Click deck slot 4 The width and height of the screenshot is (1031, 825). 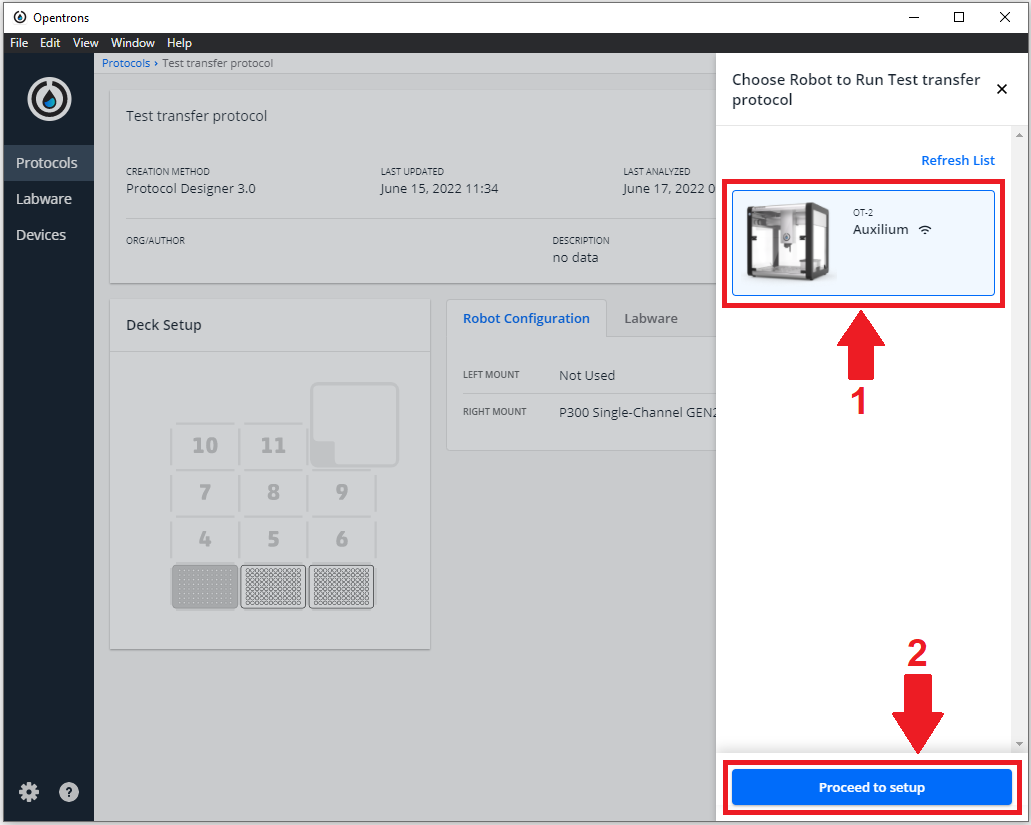[204, 540]
